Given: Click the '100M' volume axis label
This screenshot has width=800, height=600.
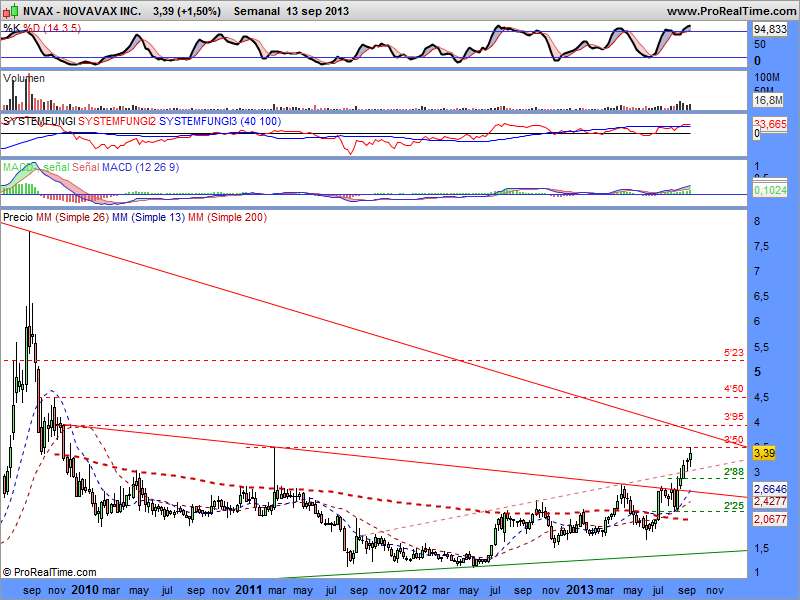Looking at the screenshot, I should [767, 78].
